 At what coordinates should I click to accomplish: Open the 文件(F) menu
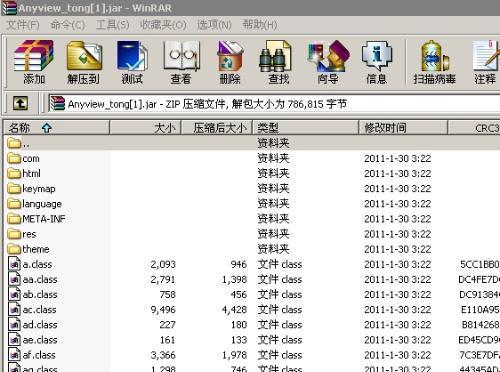[22, 25]
